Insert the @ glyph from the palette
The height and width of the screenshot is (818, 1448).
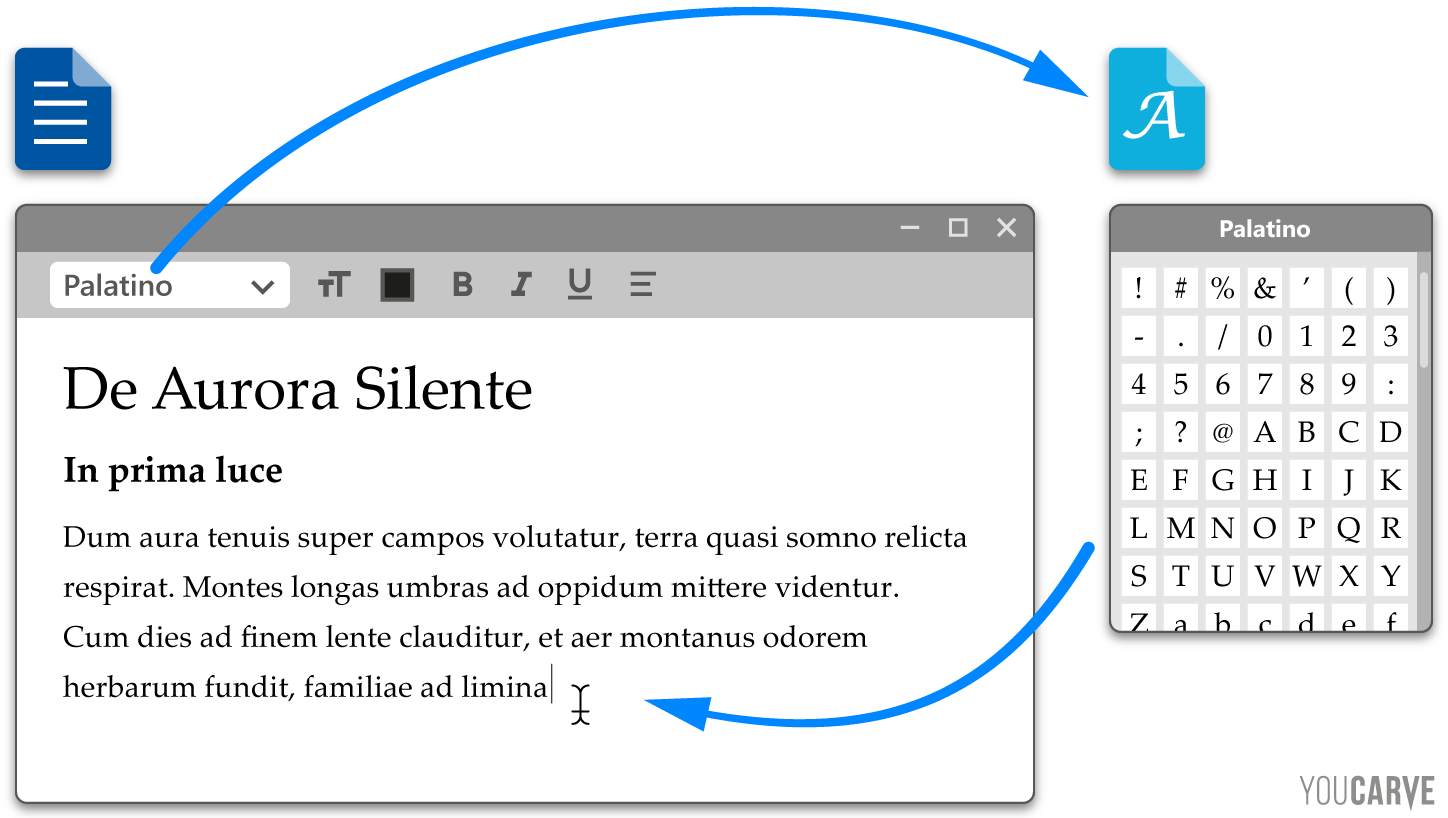pos(1222,431)
